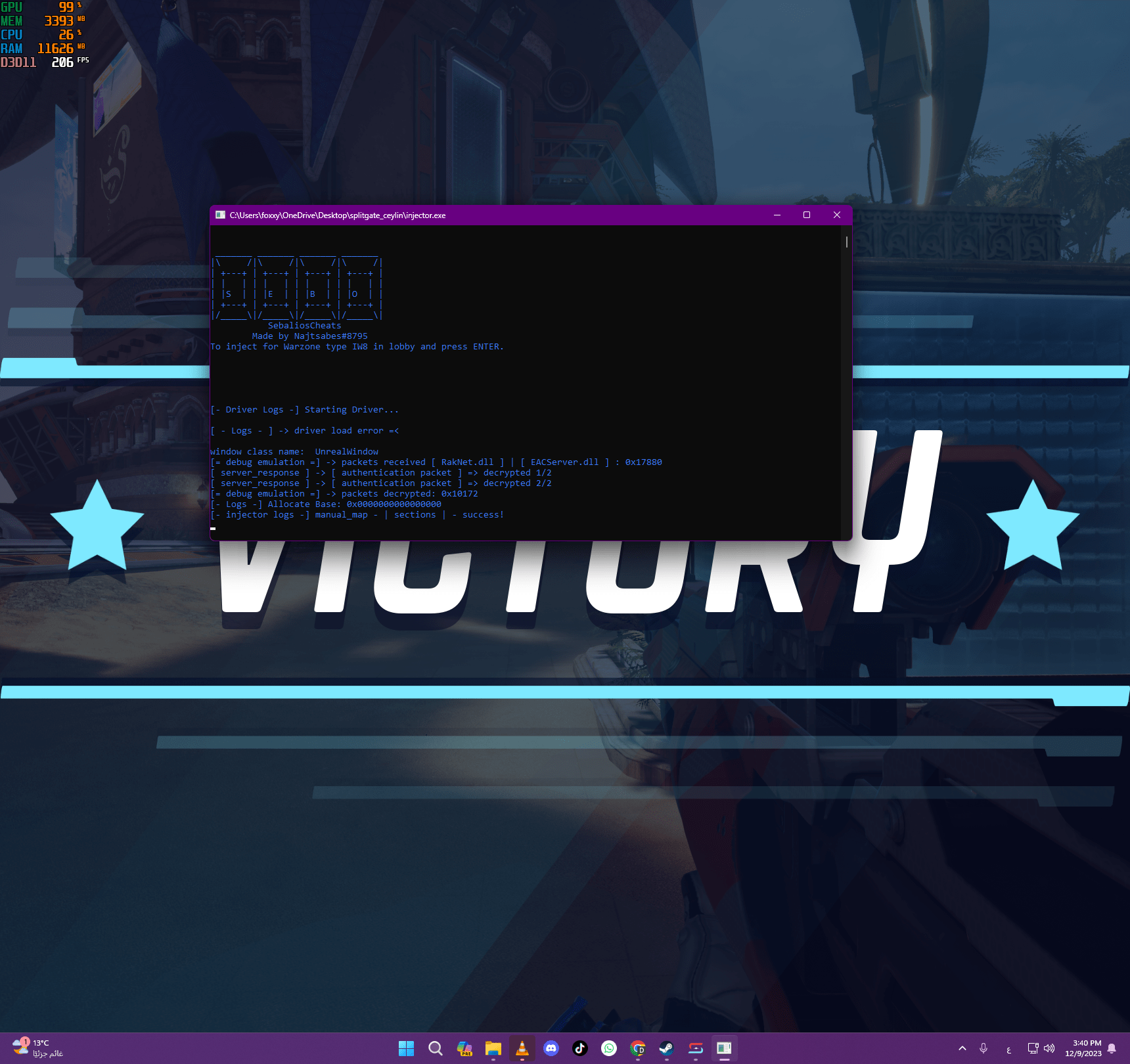Click the injector.exe title bar path text

pyautogui.click(x=338, y=215)
